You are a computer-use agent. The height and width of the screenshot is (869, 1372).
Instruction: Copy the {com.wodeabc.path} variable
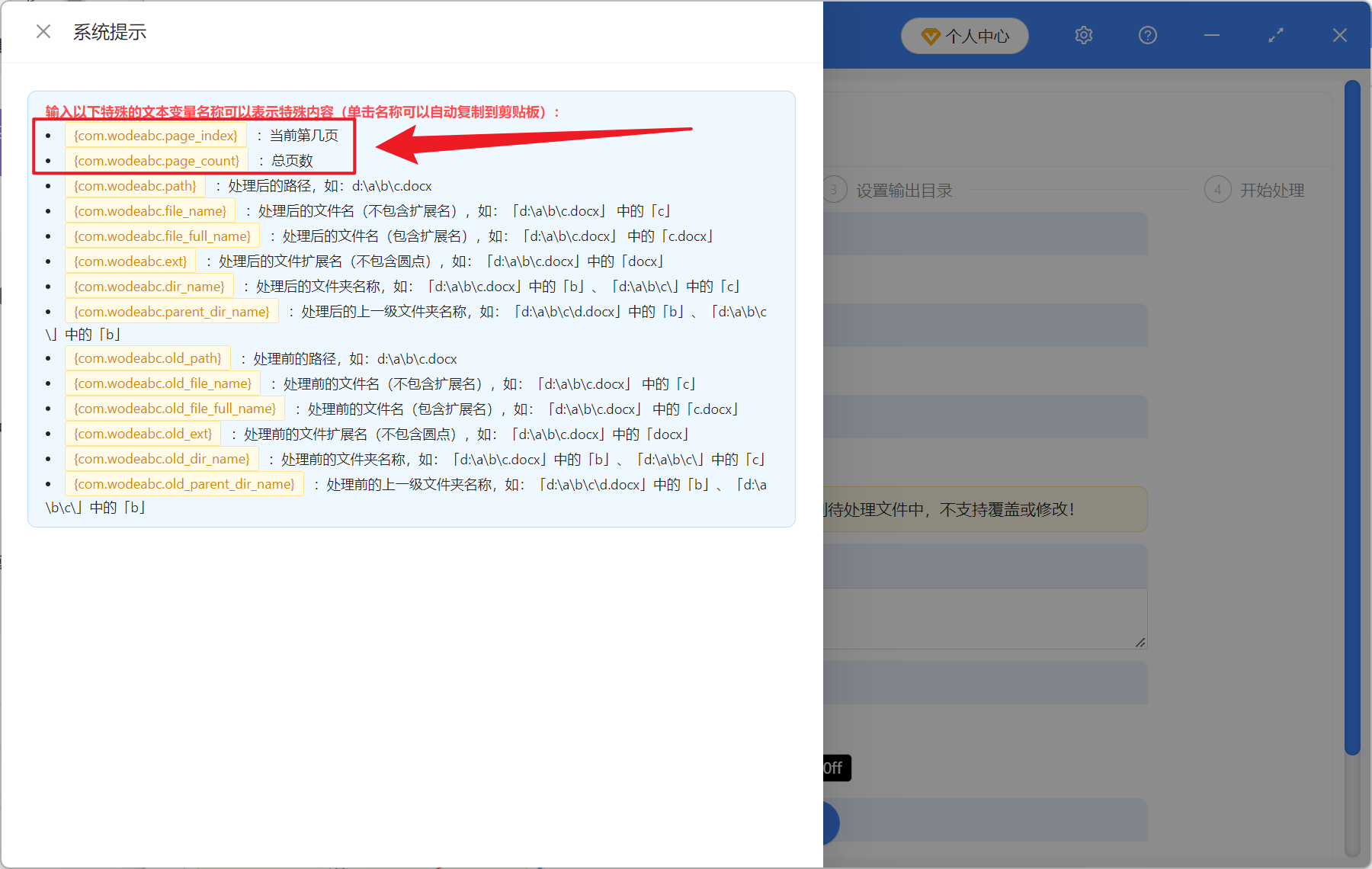[x=135, y=185]
